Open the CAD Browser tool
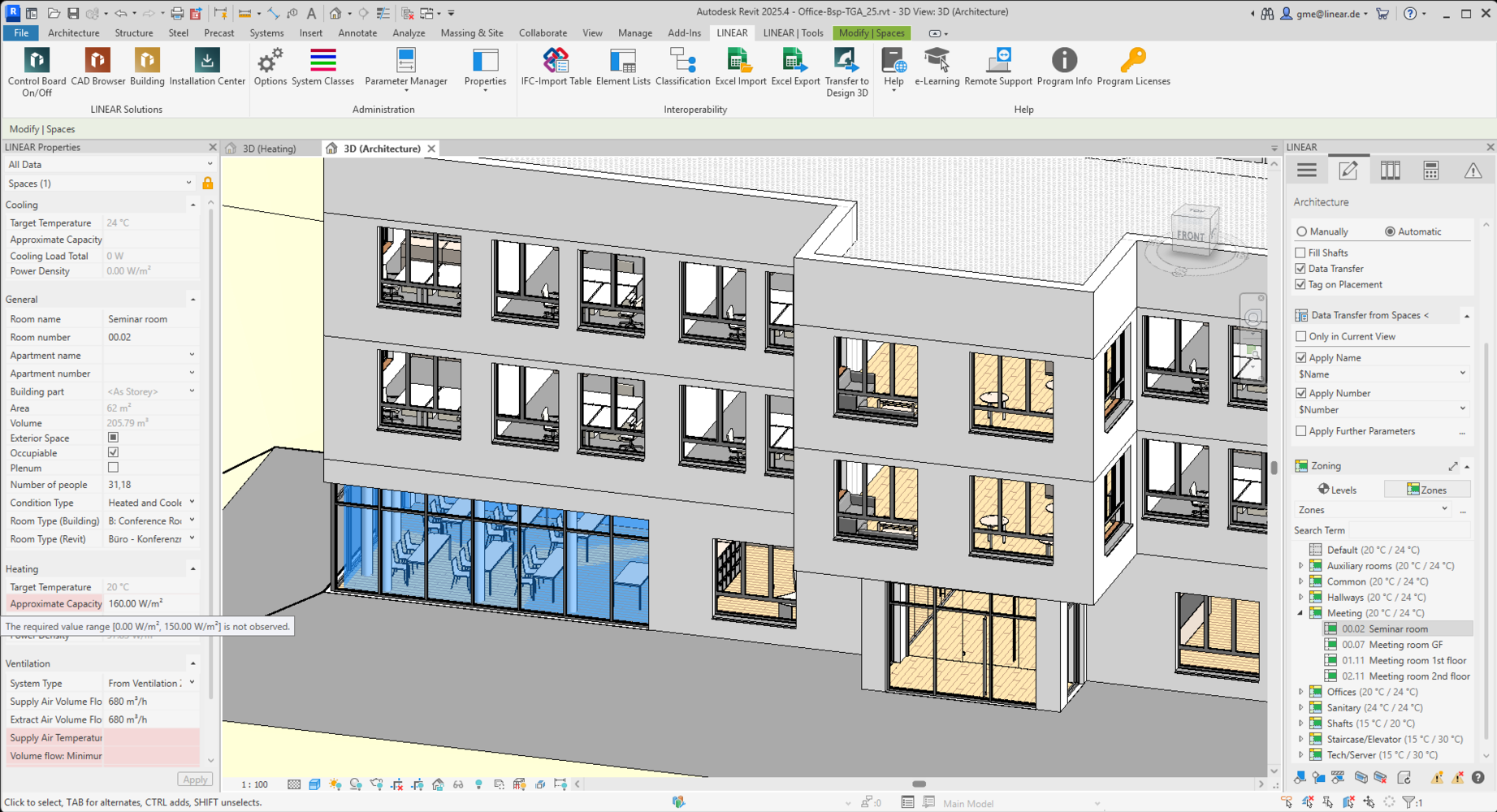Viewport: 1497px width, 812px height. pos(97,61)
